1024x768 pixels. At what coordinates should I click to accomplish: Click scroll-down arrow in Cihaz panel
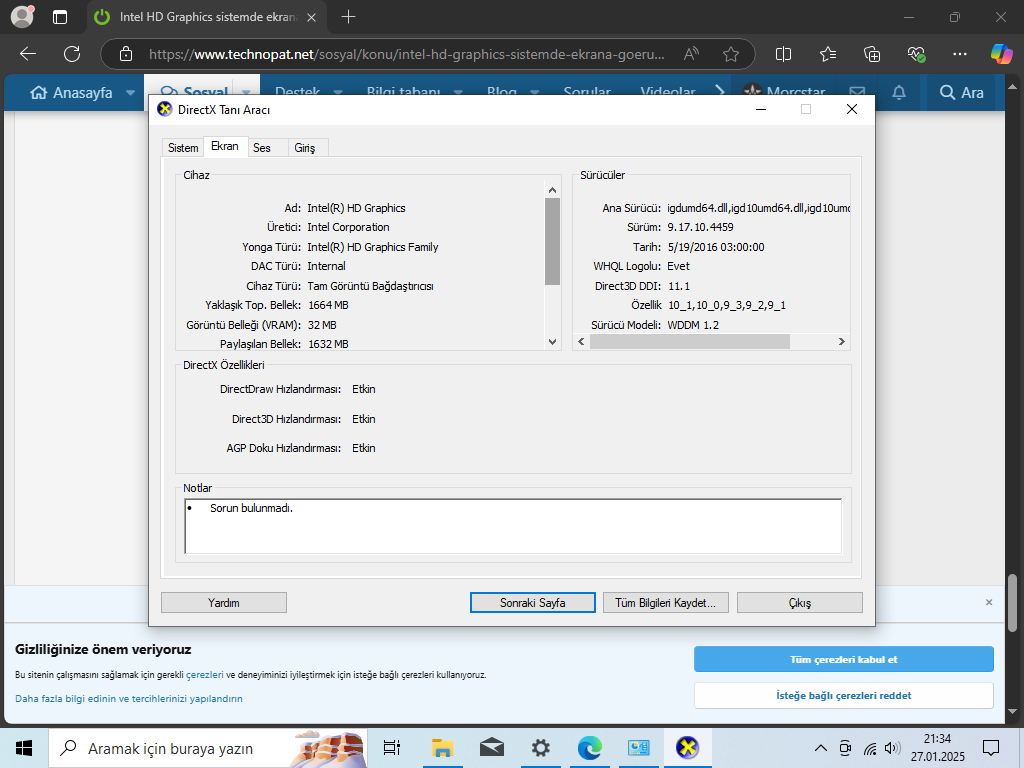point(552,342)
